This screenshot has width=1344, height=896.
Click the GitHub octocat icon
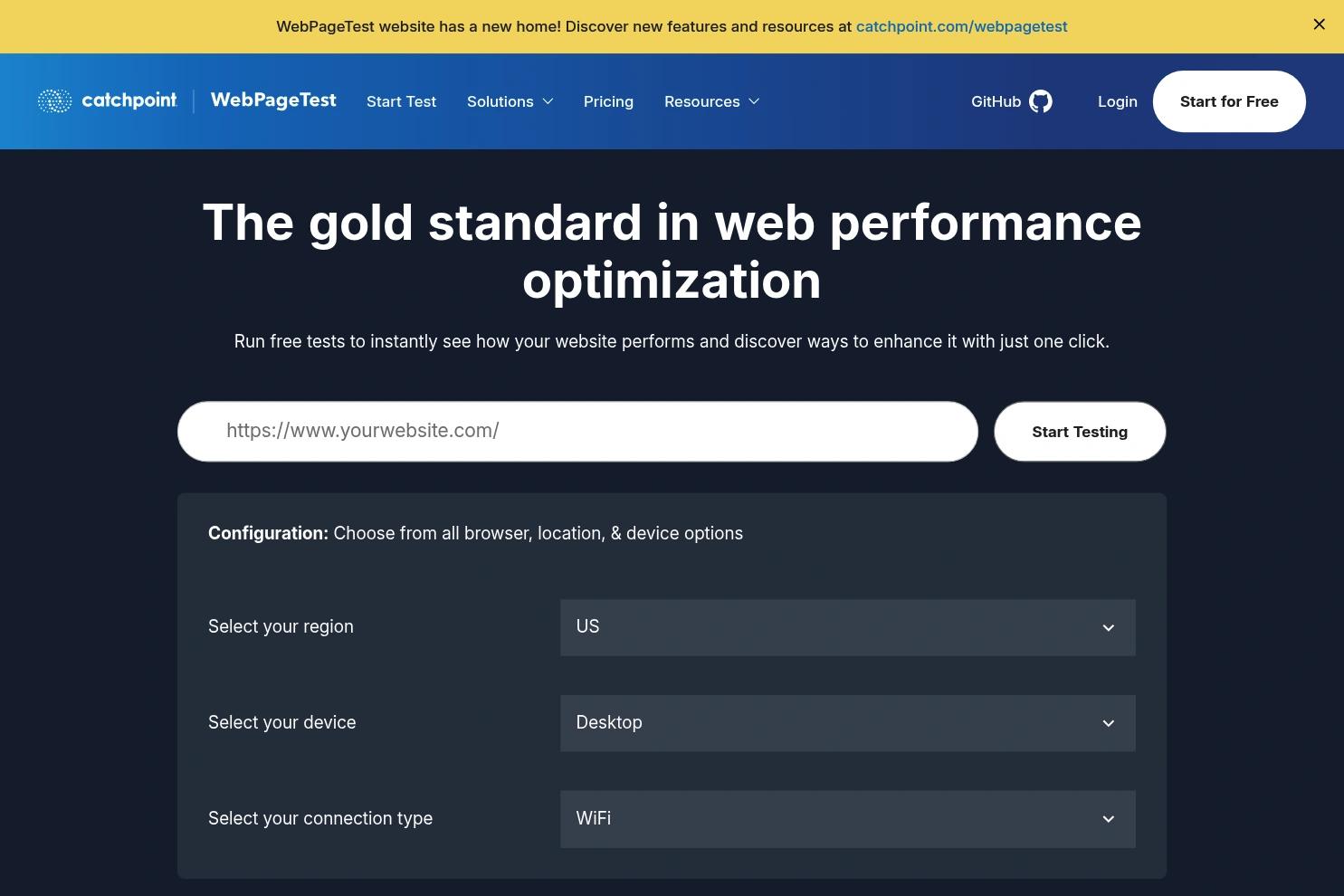(x=1041, y=101)
